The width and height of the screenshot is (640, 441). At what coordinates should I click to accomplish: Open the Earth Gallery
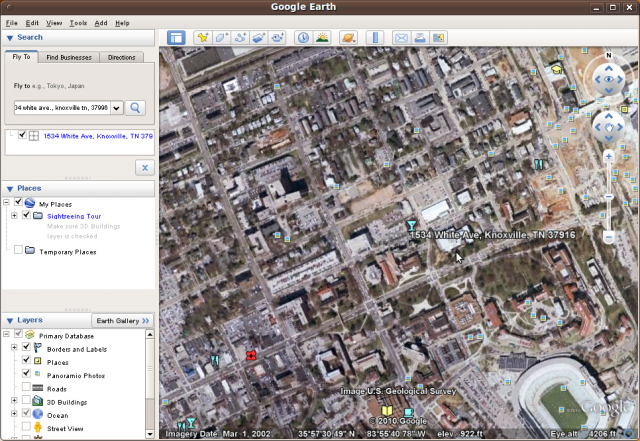click(x=122, y=320)
